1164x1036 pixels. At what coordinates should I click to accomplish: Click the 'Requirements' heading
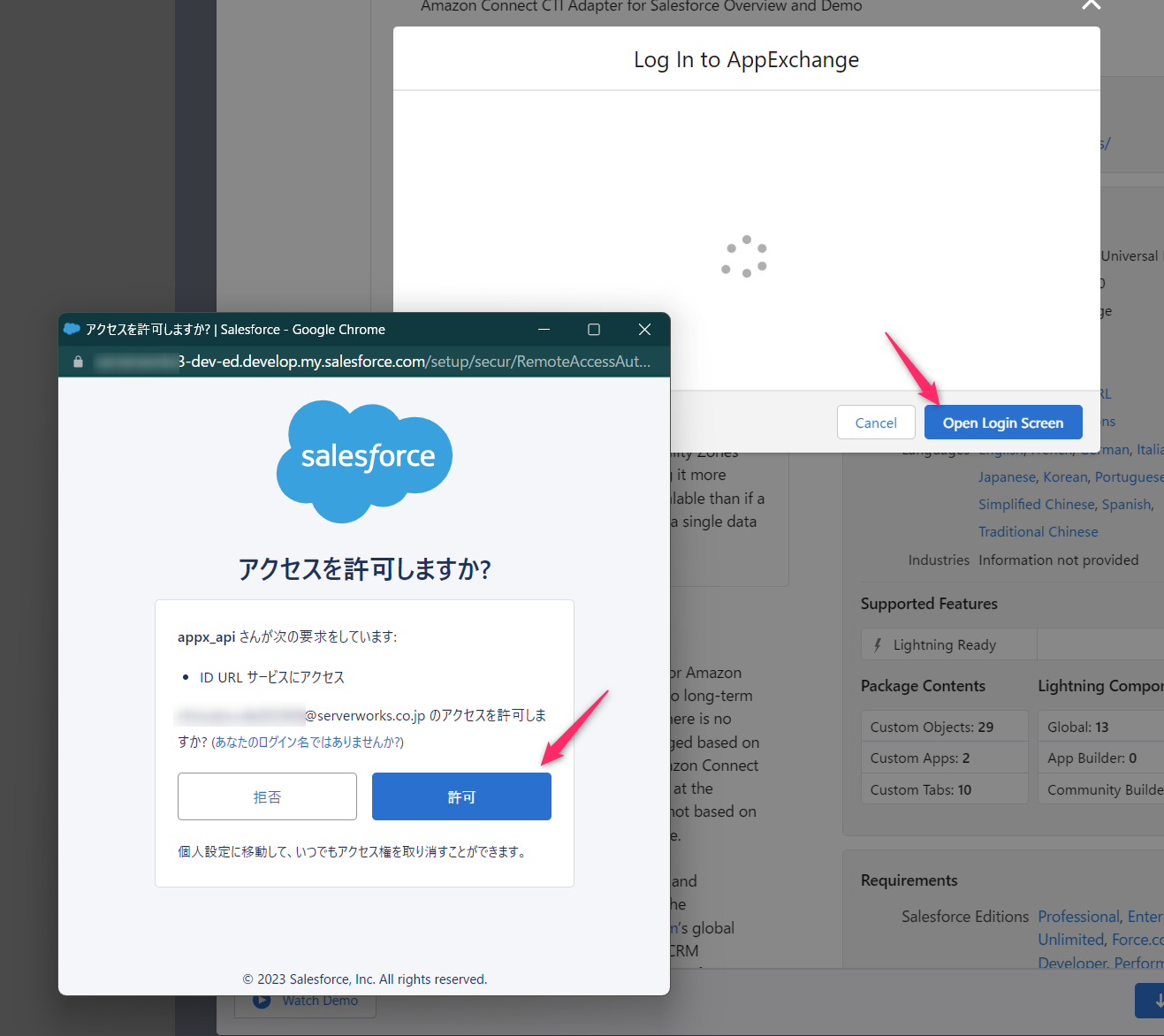tap(909, 880)
